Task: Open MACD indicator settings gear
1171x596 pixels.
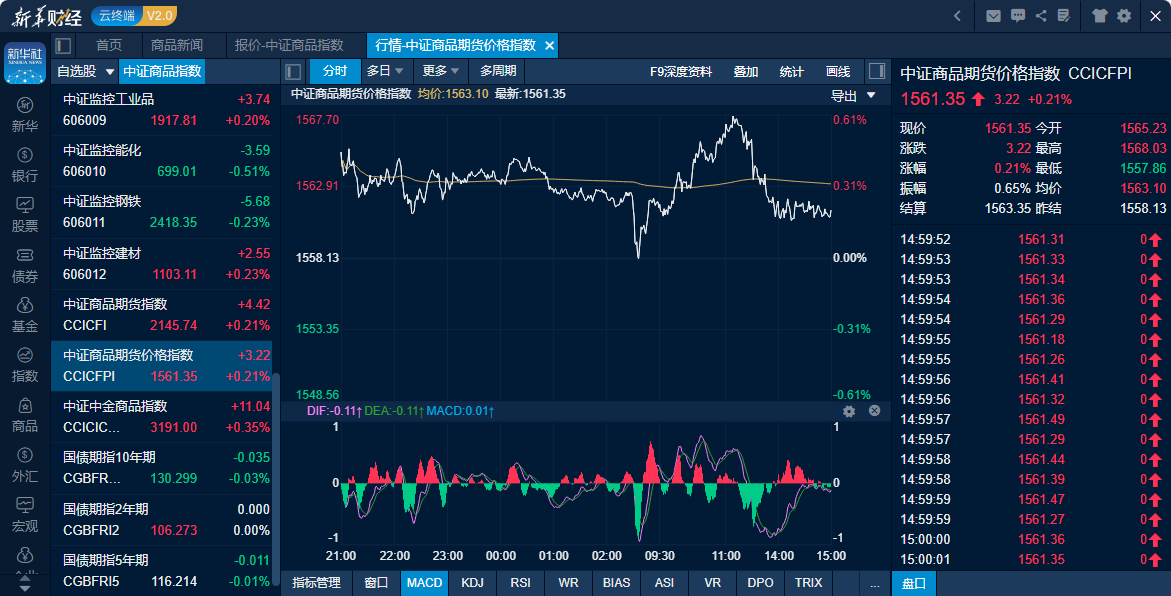Action: click(849, 411)
